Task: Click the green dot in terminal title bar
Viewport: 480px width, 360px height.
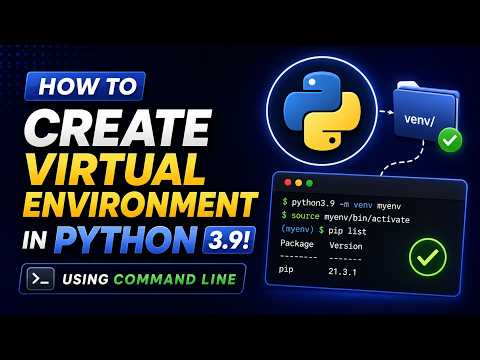Action: 310,183
